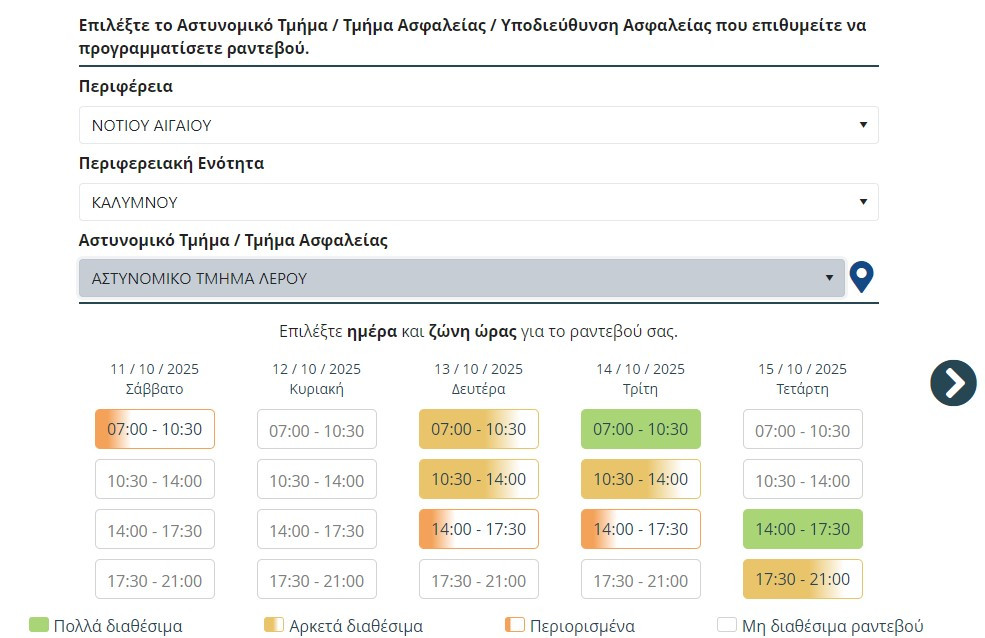This screenshot has height=638, width=985.
Task: Select Tuesday 14:00 - 17:30 slot
Action: click(641, 530)
